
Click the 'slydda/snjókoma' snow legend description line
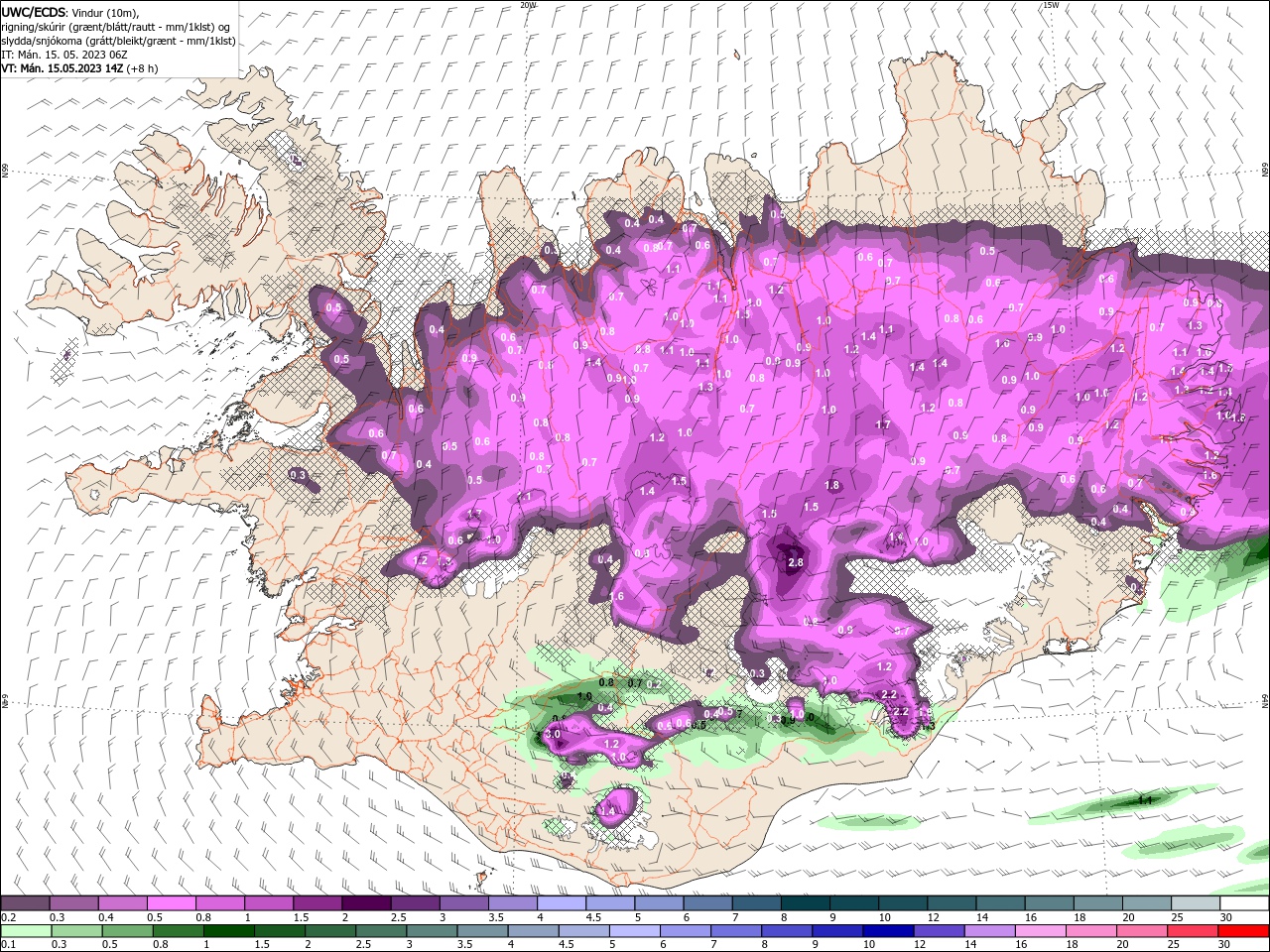click(118, 41)
